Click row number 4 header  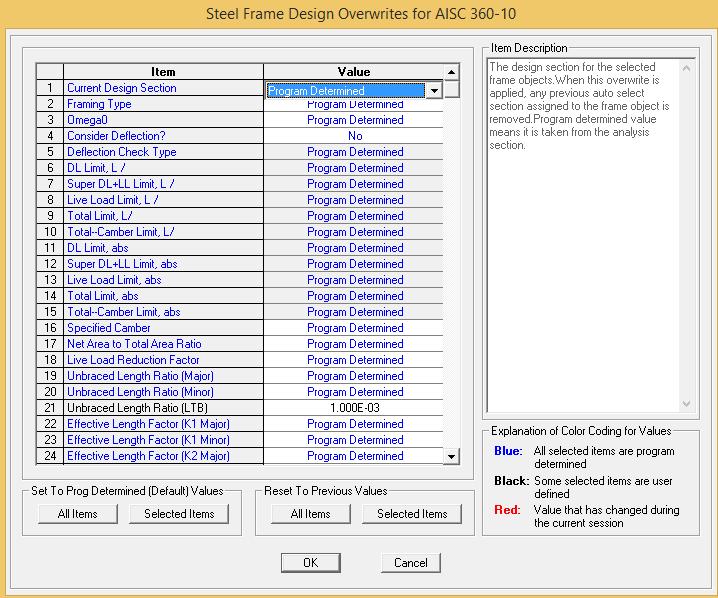click(50, 136)
